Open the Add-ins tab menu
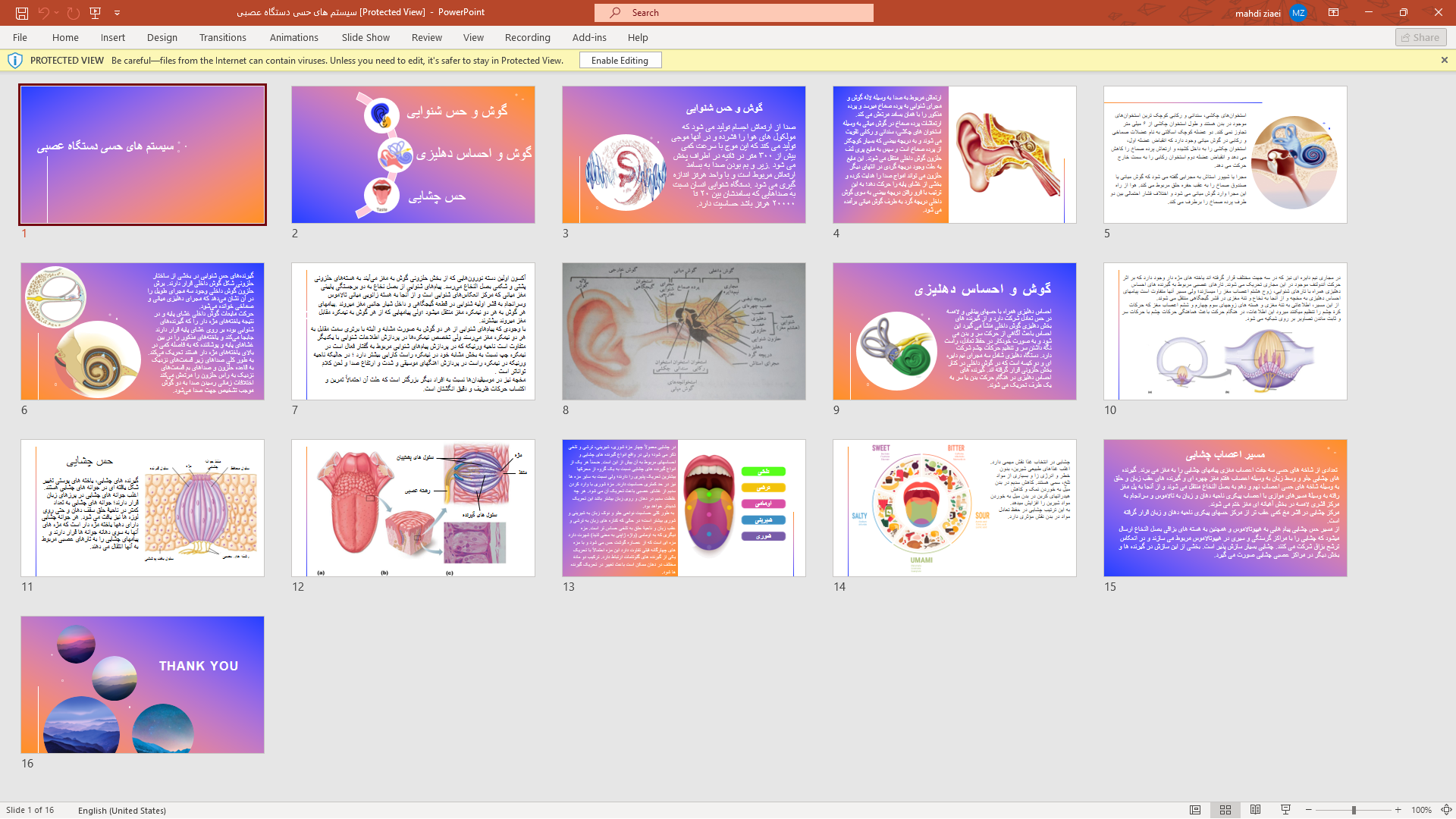1456x819 pixels. tap(589, 37)
